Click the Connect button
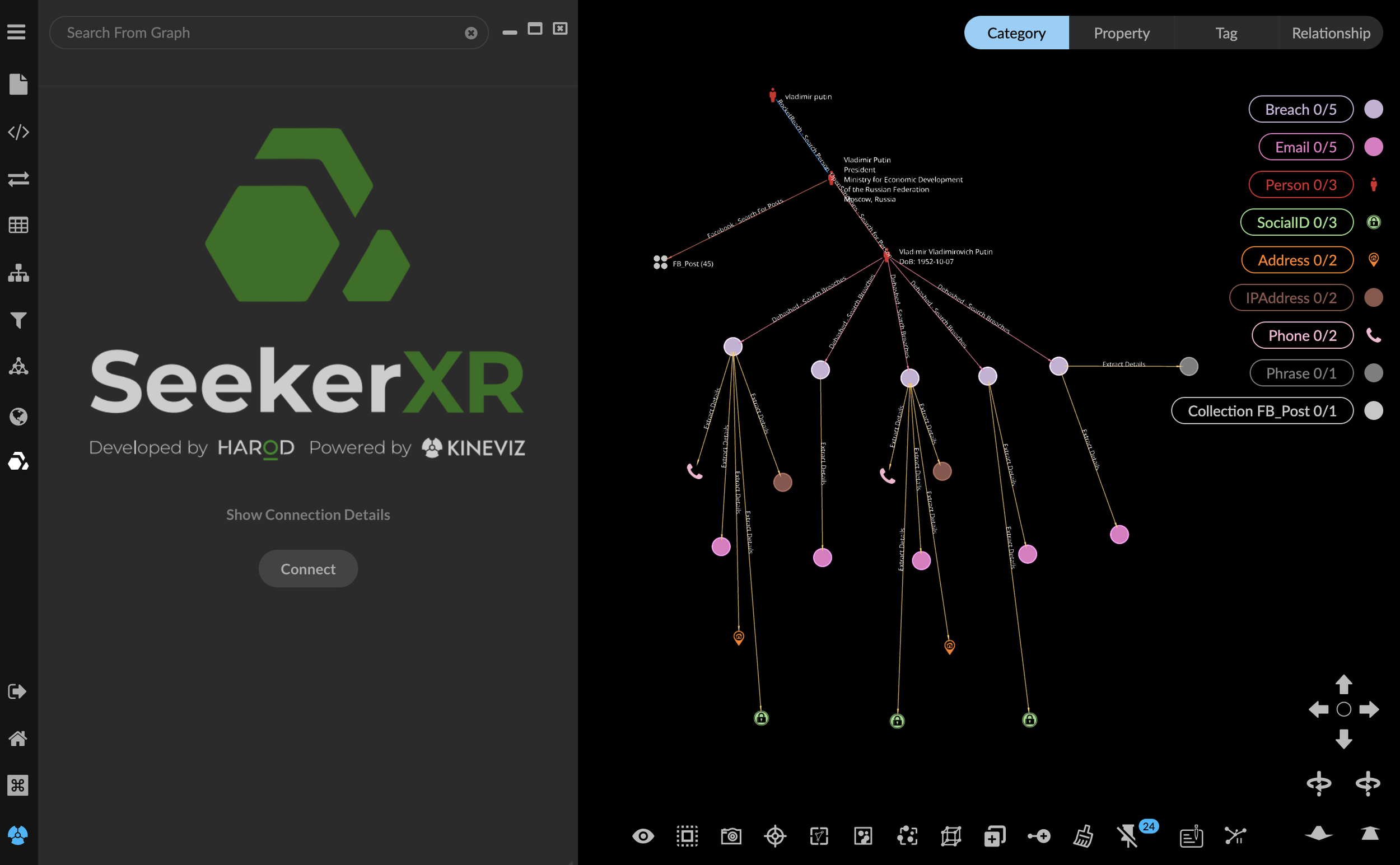Image resolution: width=1400 pixels, height=865 pixels. (308, 569)
